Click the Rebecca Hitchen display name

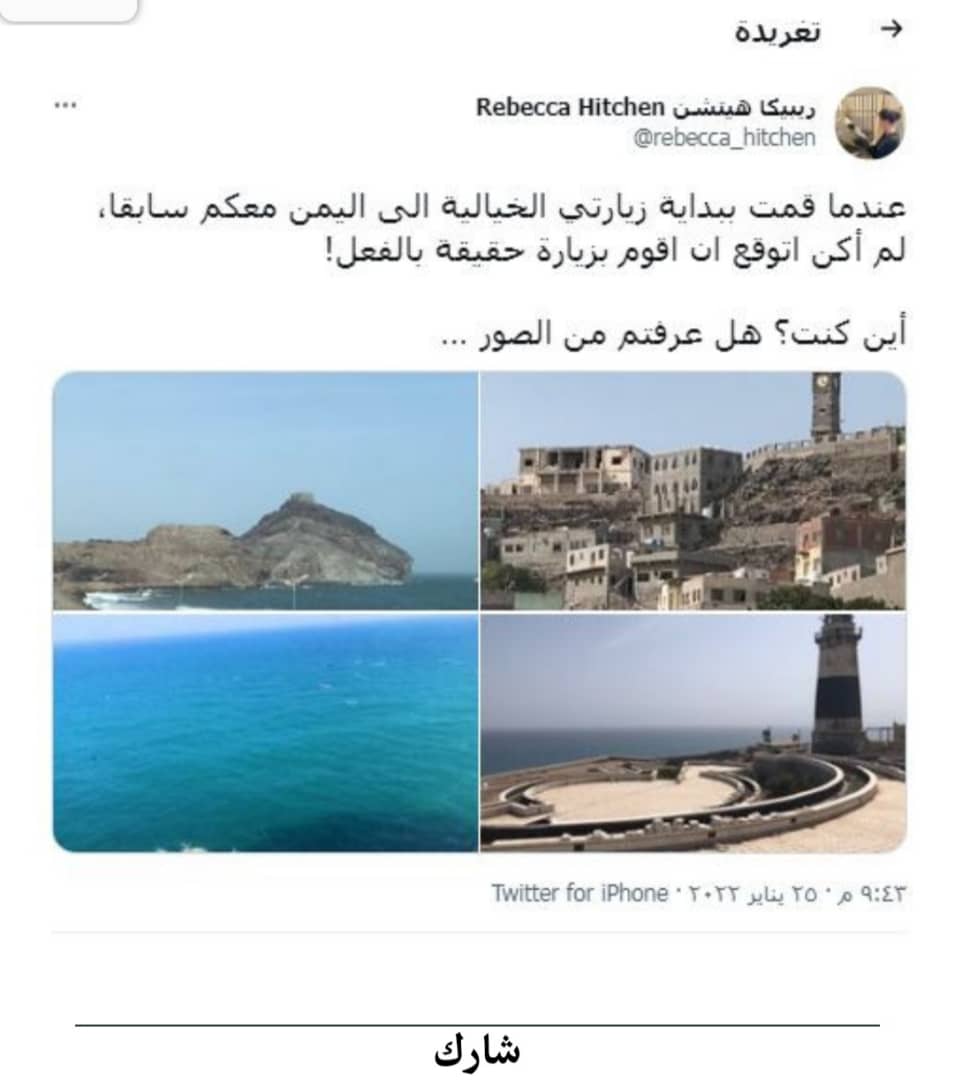570,107
